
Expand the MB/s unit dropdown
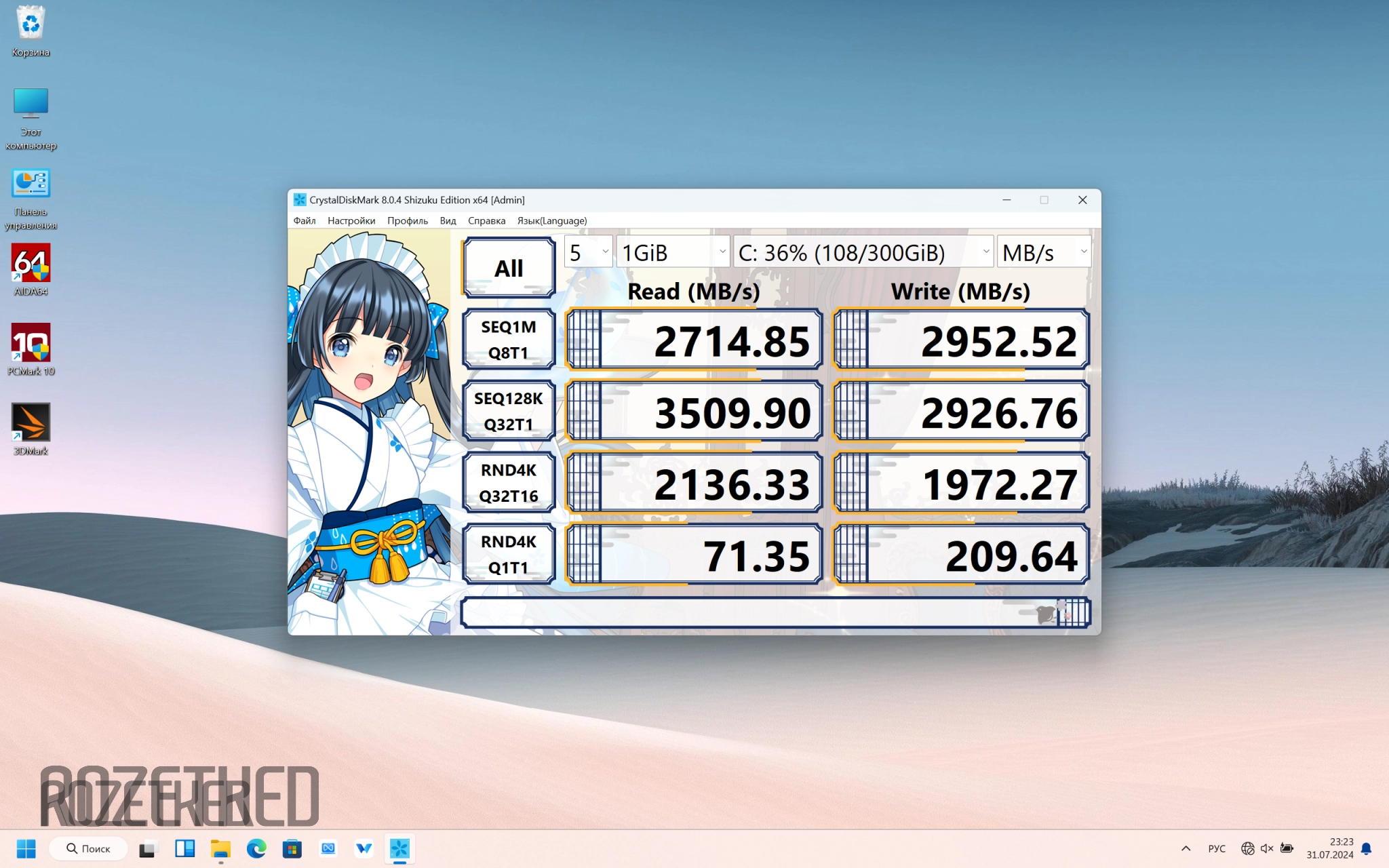click(x=1044, y=252)
